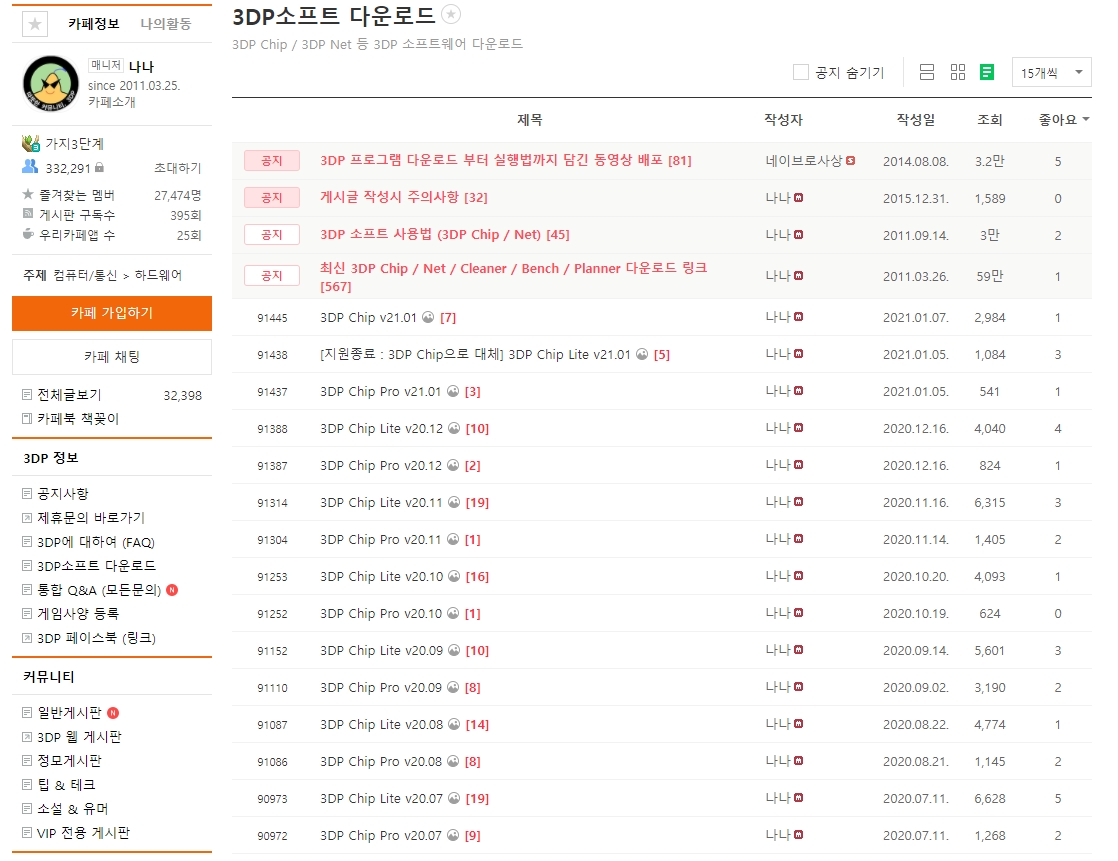Open the 3DP Chip Lite v20.08 post

point(381,725)
